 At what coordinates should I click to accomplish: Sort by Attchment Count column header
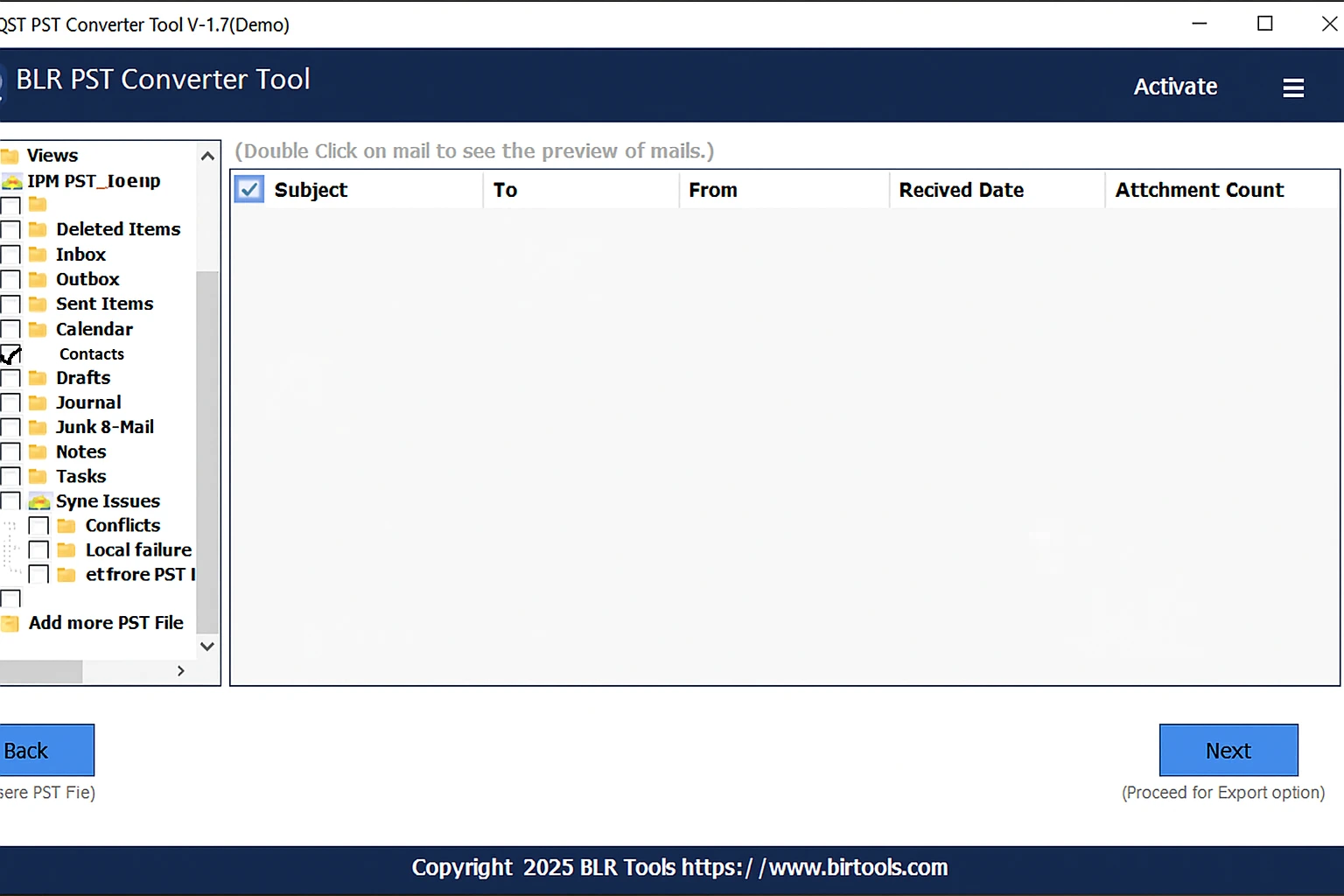click(1222, 190)
